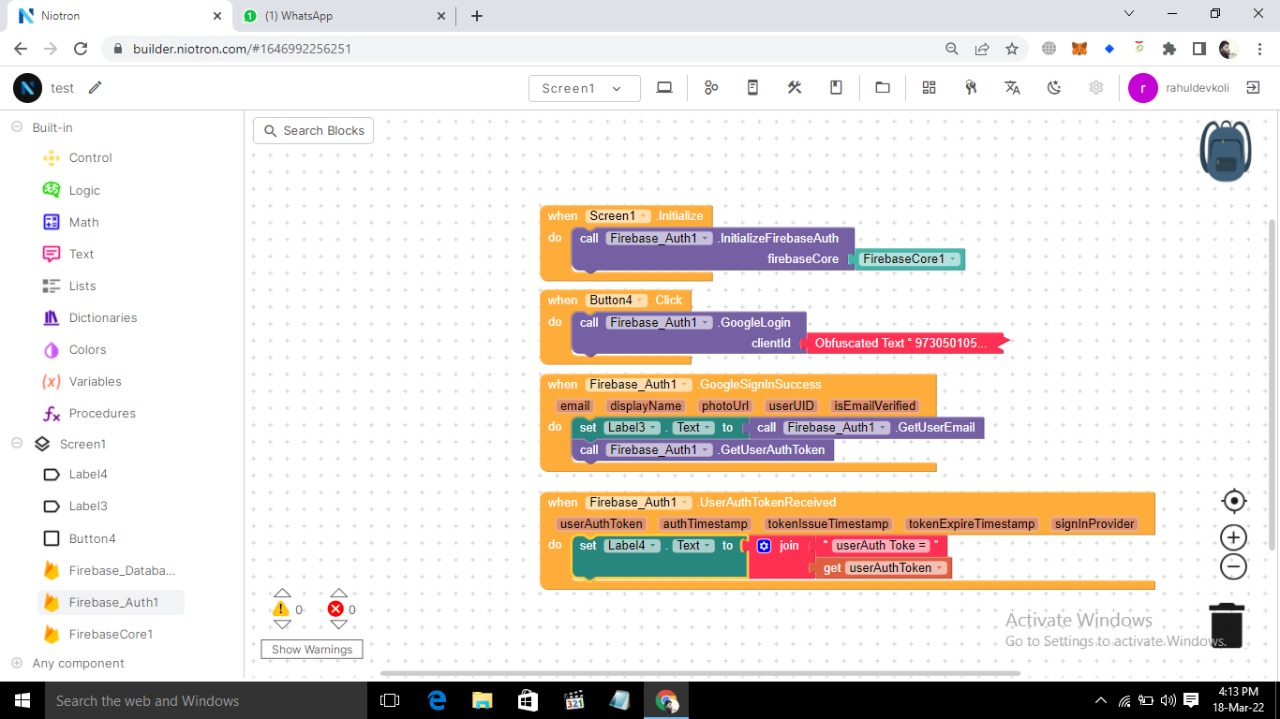The width and height of the screenshot is (1280, 719).
Task: Go to previous warning up arrow
Action: (x=282, y=593)
